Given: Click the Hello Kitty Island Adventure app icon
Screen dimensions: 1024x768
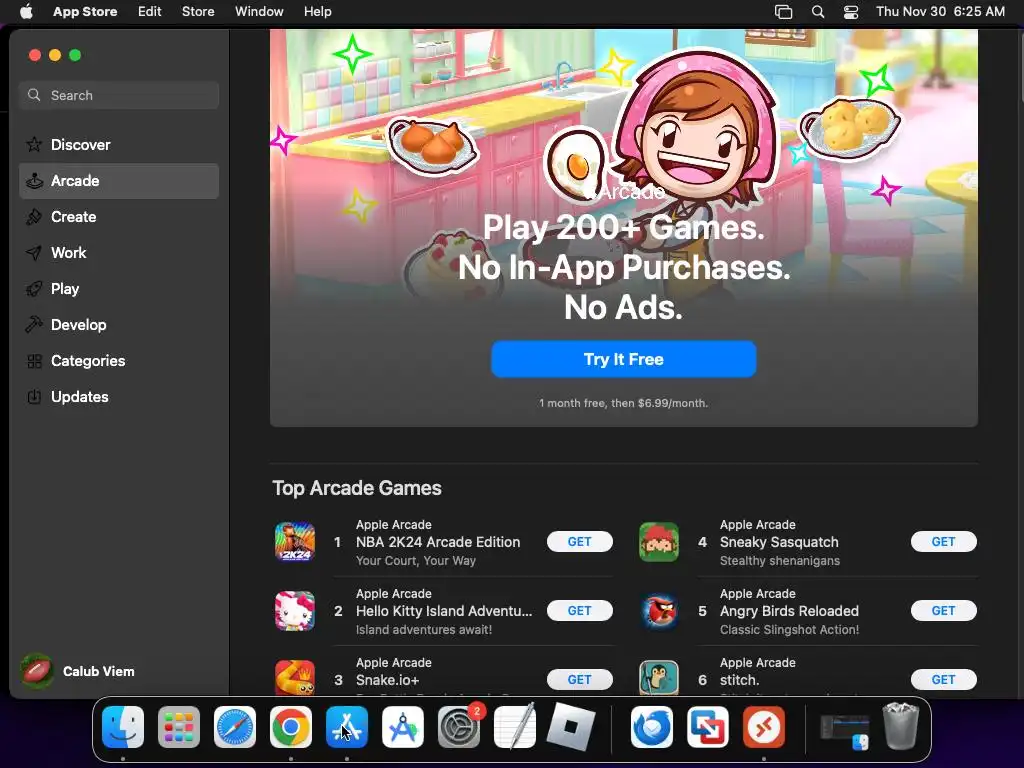Looking at the screenshot, I should (295, 611).
